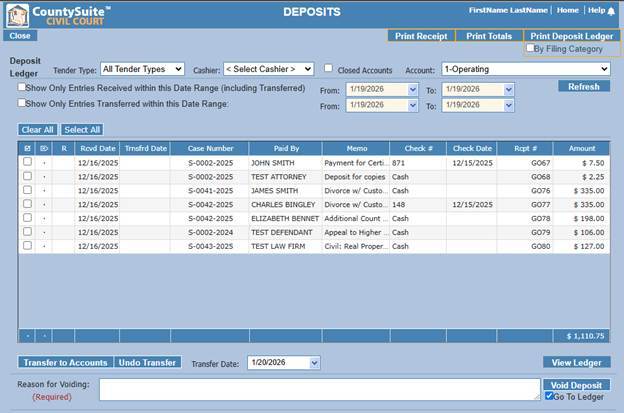The width and height of the screenshot is (624, 413).
Task: Tick the checkbox for JAMES SMITH row
Action: [x=27, y=189]
